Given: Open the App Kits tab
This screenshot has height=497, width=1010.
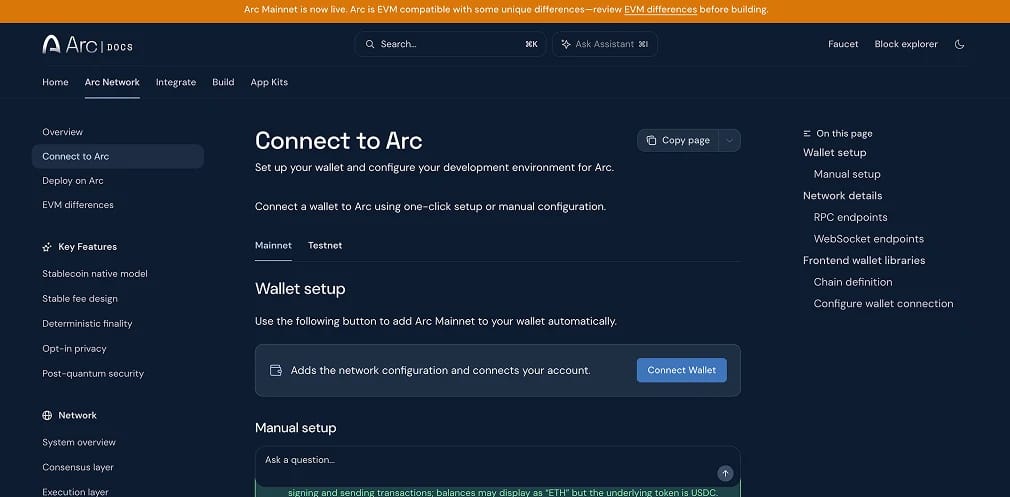Looking at the screenshot, I should tap(269, 82).
